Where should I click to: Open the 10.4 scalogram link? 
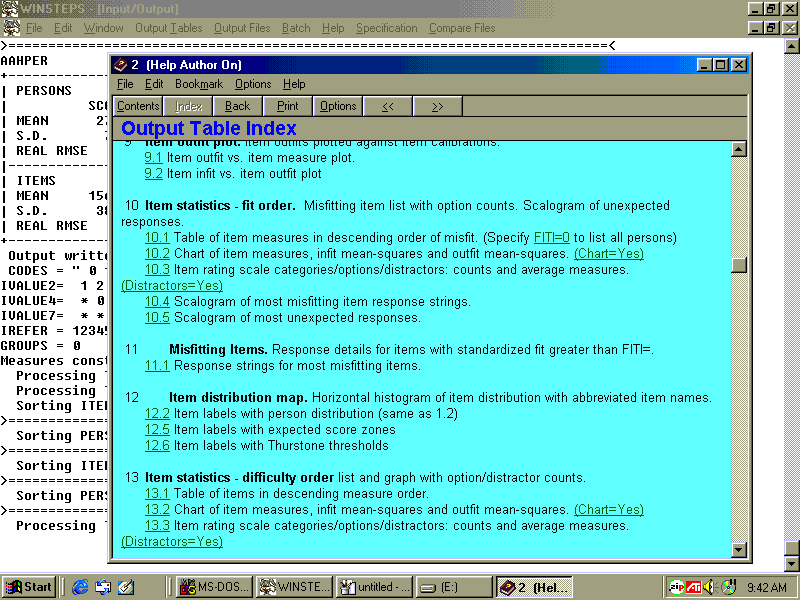[157, 302]
